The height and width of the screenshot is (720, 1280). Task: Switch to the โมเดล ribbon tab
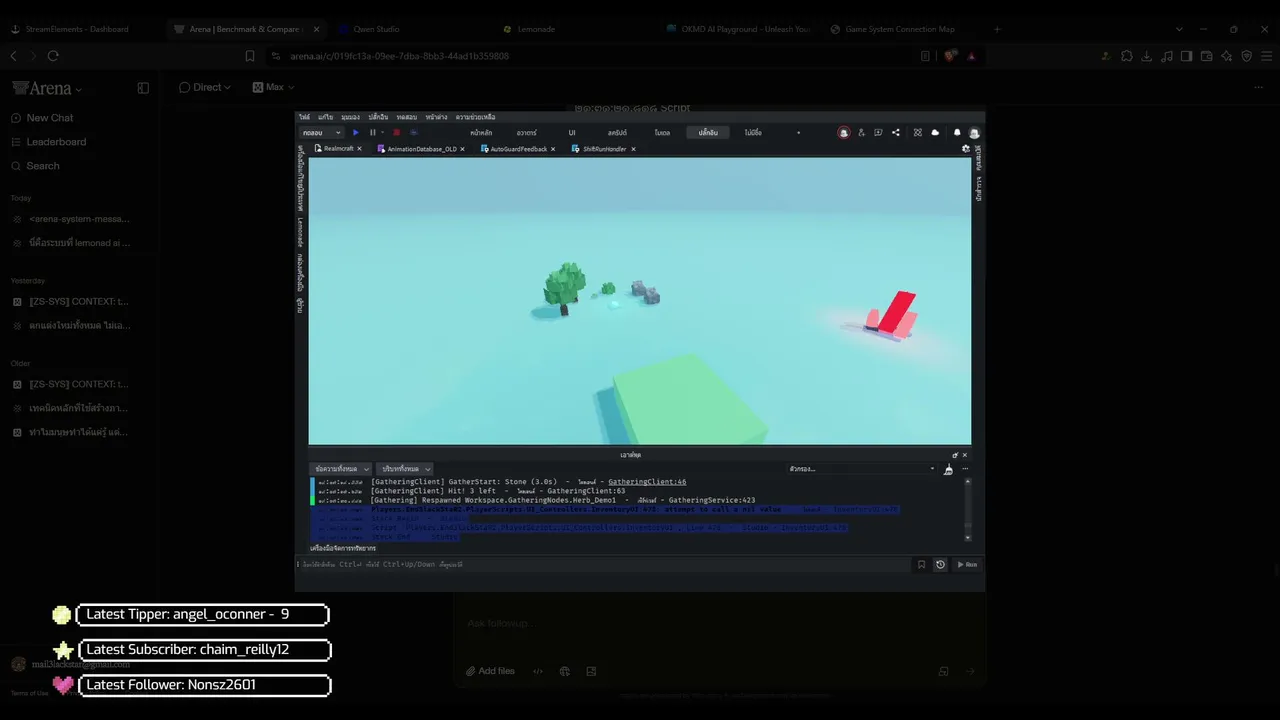click(x=662, y=132)
